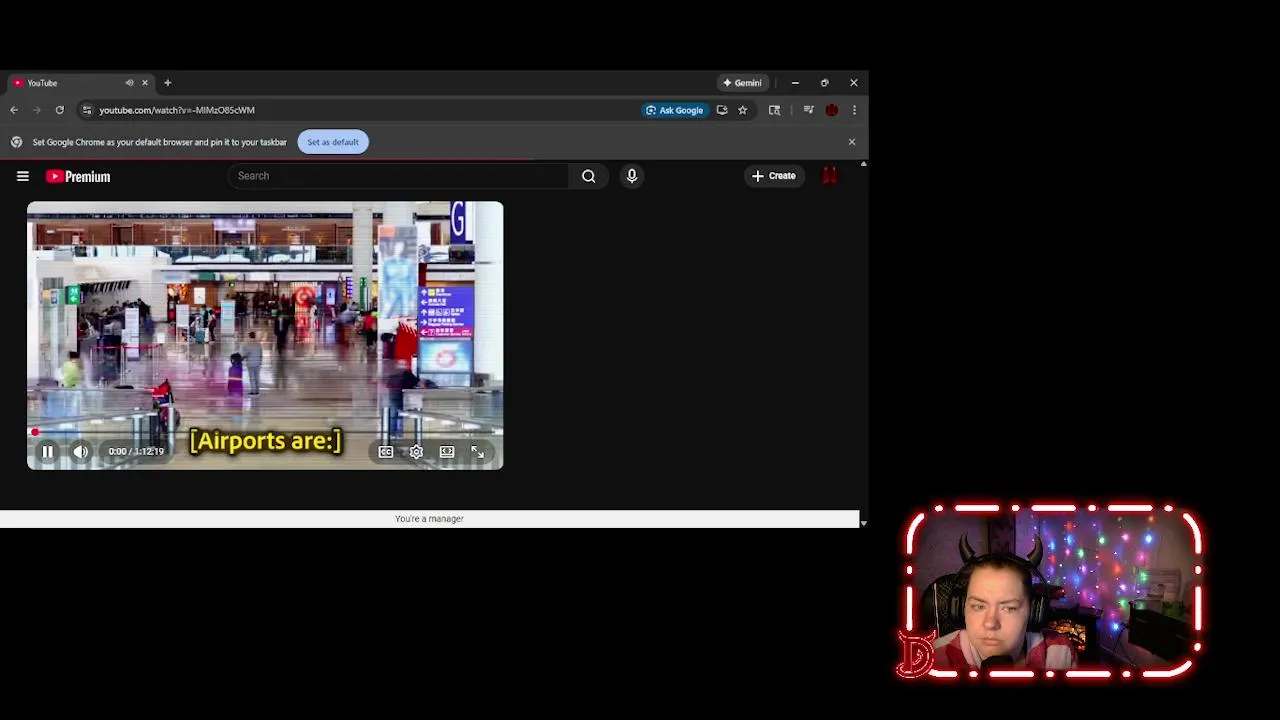The width and height of the screenshot is (1280, 720).
Task: Mute the video volume
Action: pos(81,452)
